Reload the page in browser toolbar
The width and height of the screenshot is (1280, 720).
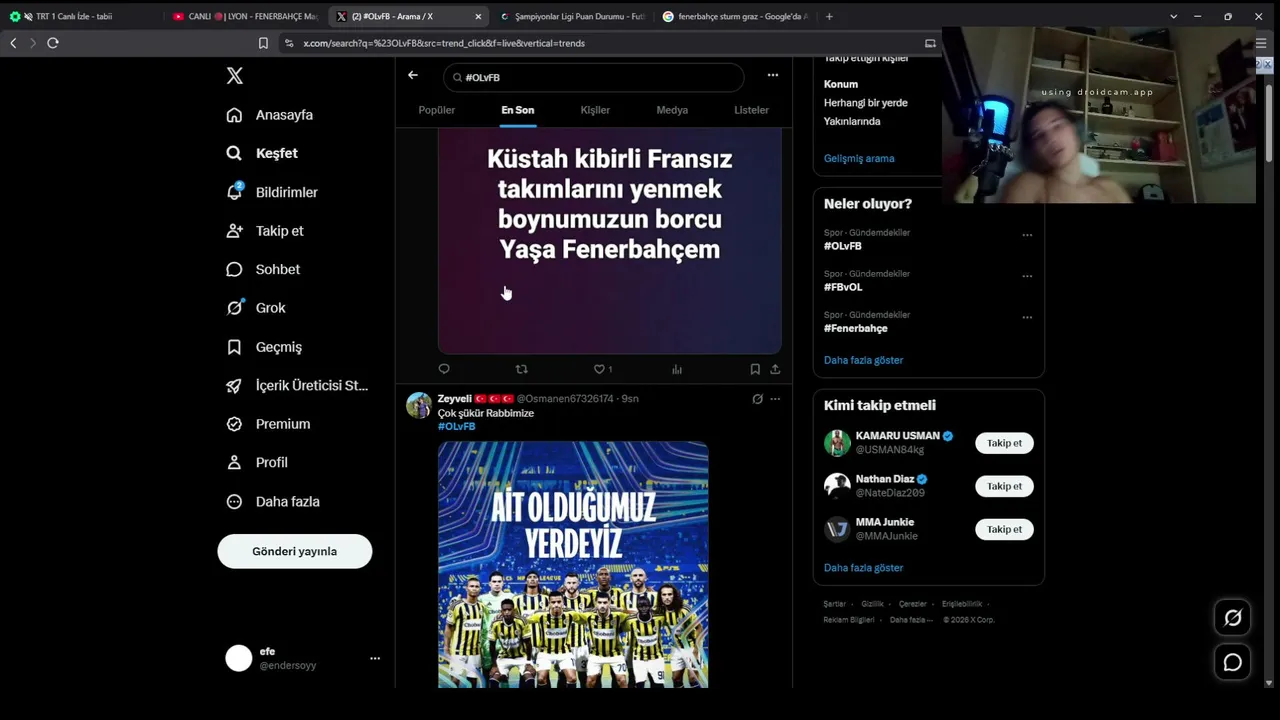[53, 43]
